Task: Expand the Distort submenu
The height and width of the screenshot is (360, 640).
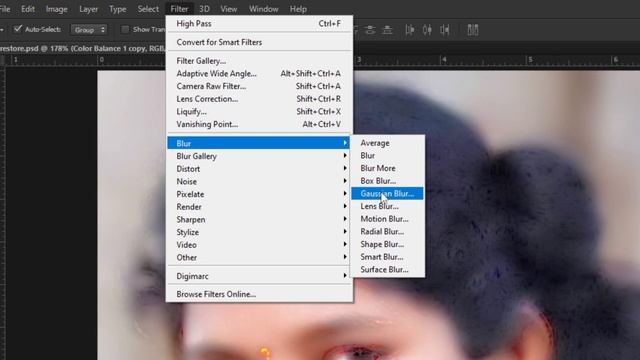Action: coord(259,169)
